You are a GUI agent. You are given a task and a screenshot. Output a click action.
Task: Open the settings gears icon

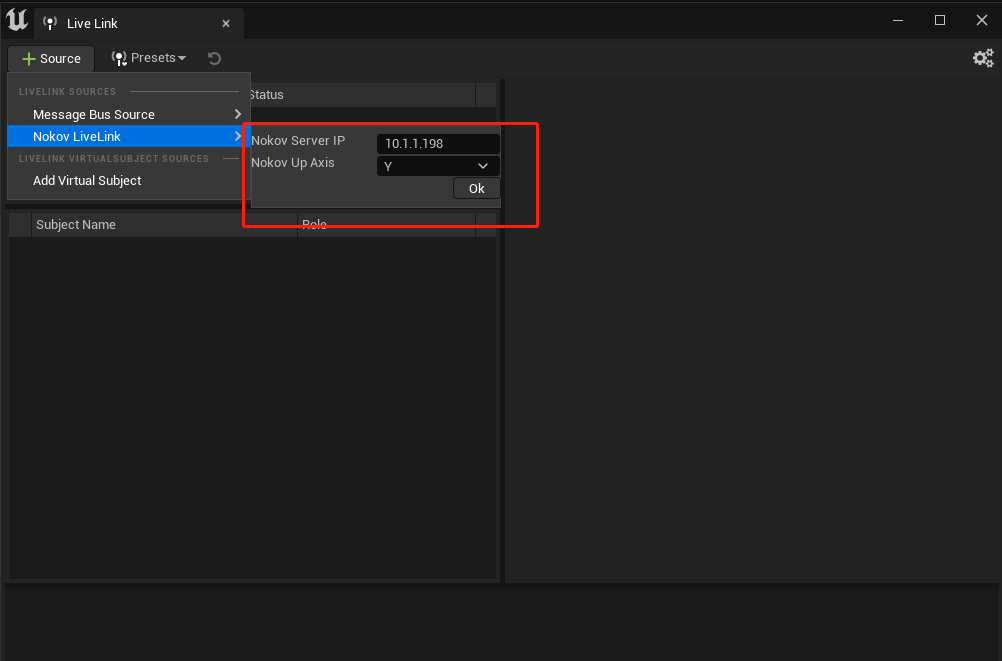click(983, 58)
